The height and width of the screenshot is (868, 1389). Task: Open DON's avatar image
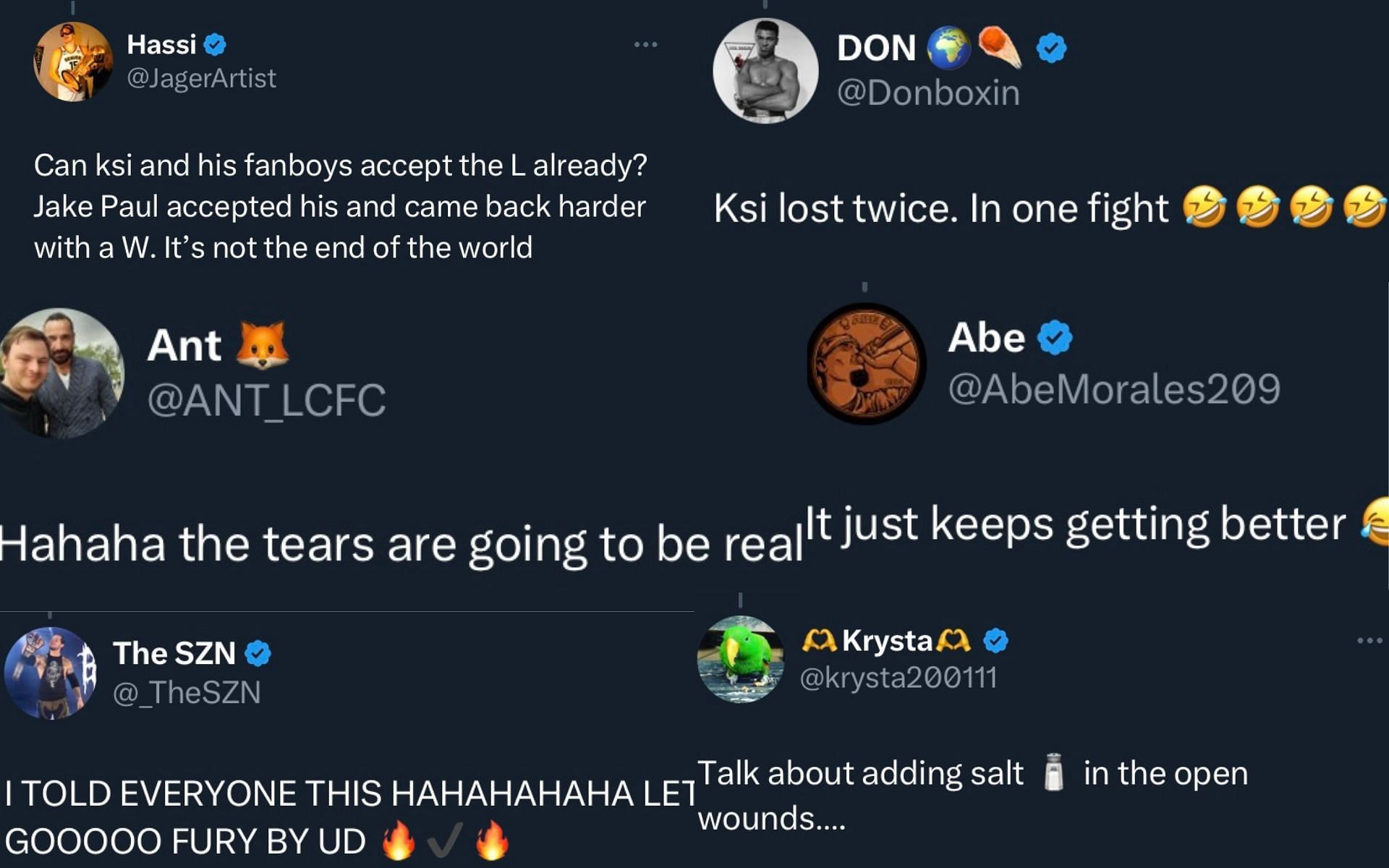765,71
